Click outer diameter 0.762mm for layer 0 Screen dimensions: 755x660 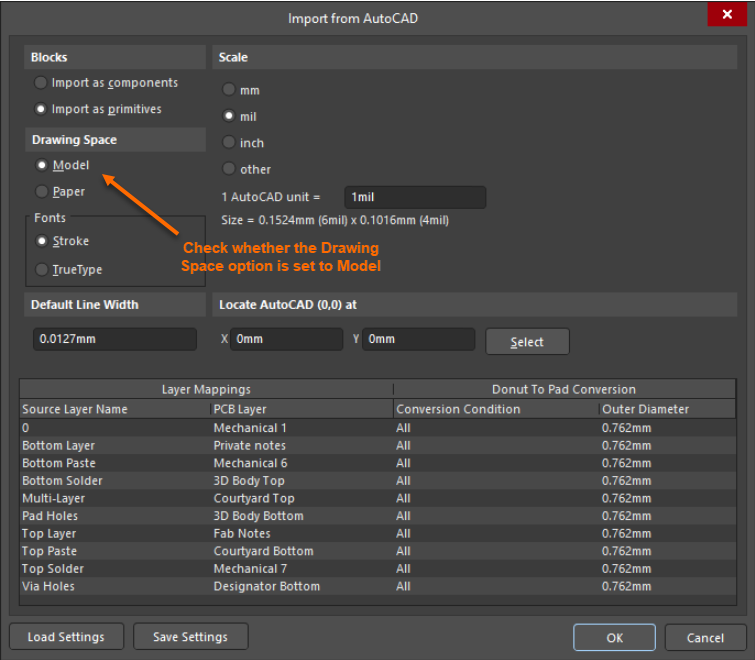pyautogui.click(x=667, y=428)
